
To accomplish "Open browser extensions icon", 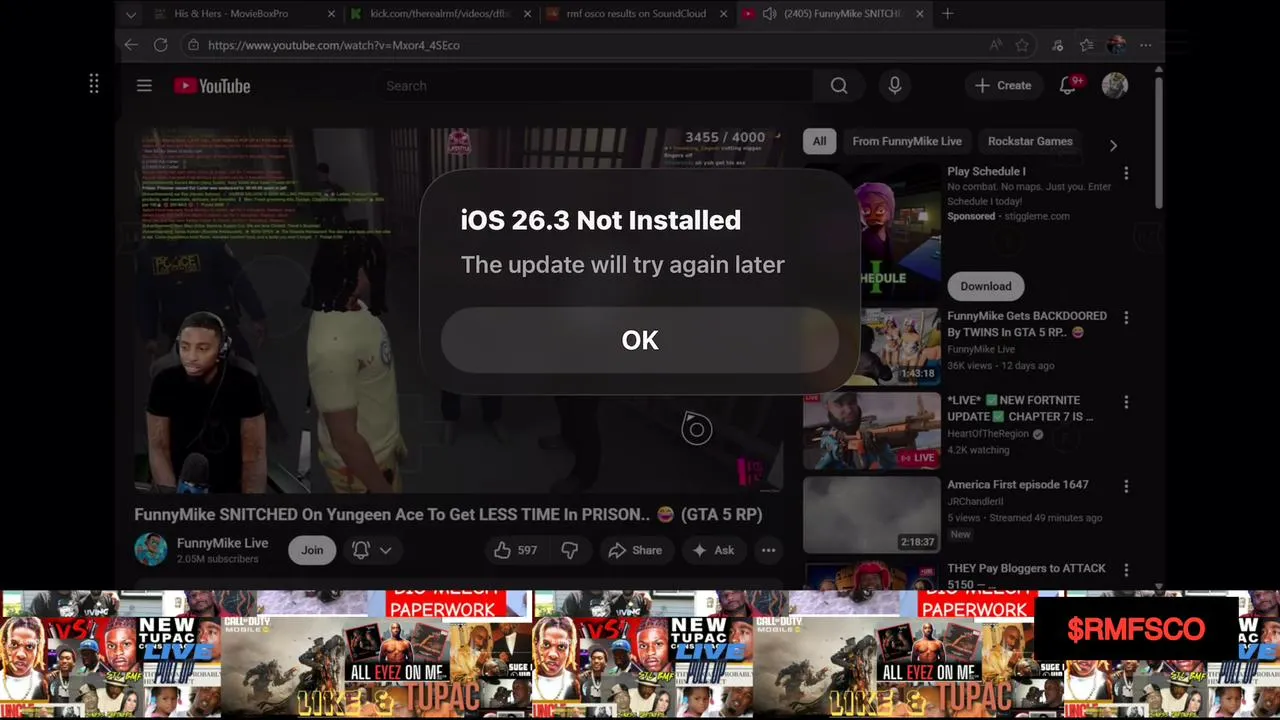I will 1058,45.
